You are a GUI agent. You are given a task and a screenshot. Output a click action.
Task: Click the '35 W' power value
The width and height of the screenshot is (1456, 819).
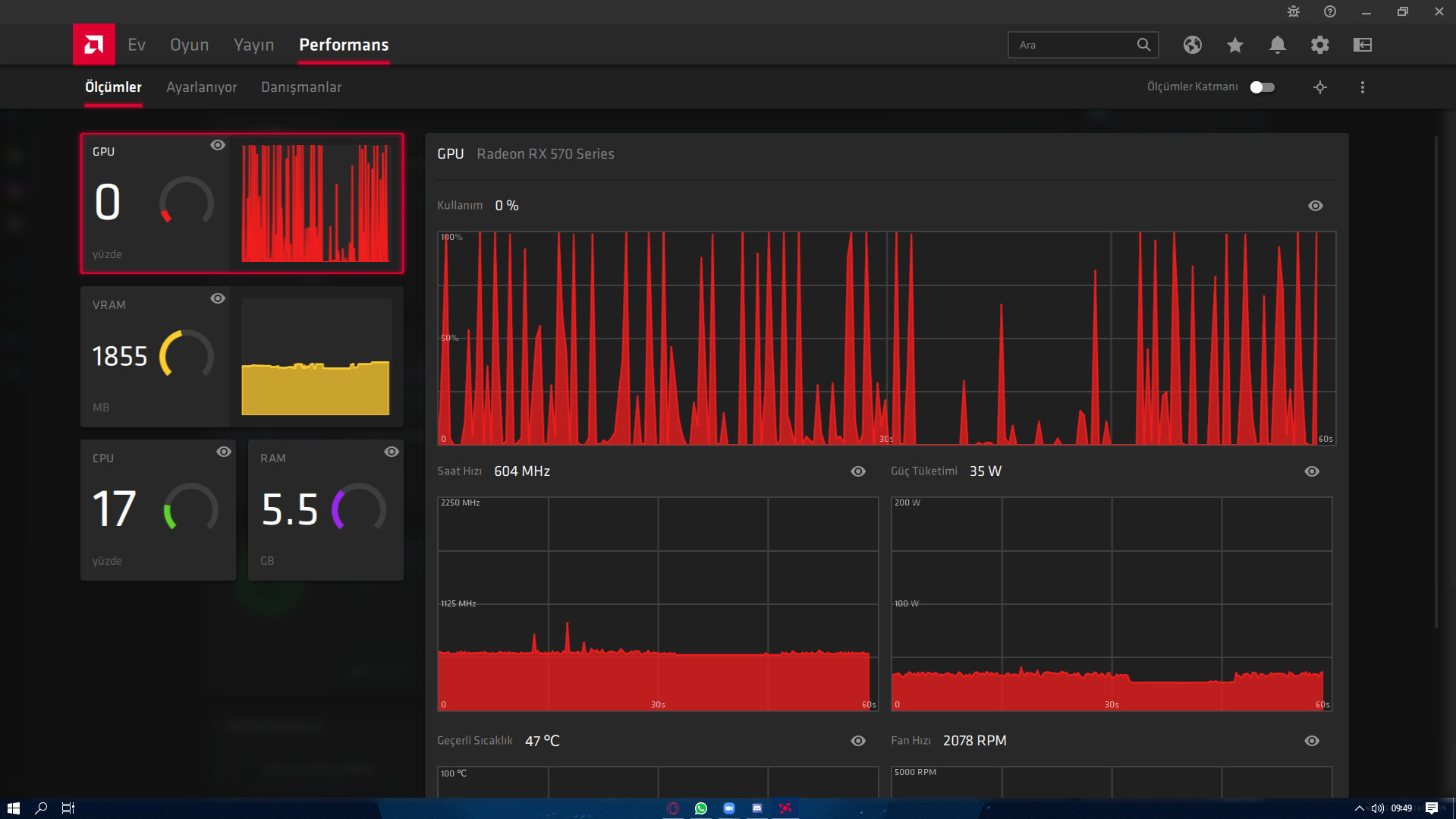(986, 471)
